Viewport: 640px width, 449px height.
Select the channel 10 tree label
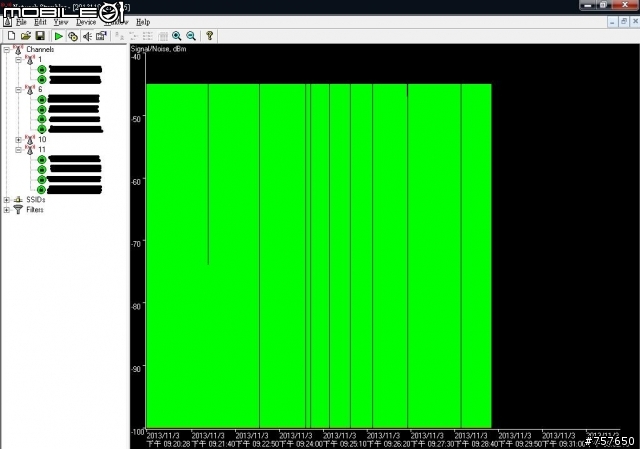point(42,140)
